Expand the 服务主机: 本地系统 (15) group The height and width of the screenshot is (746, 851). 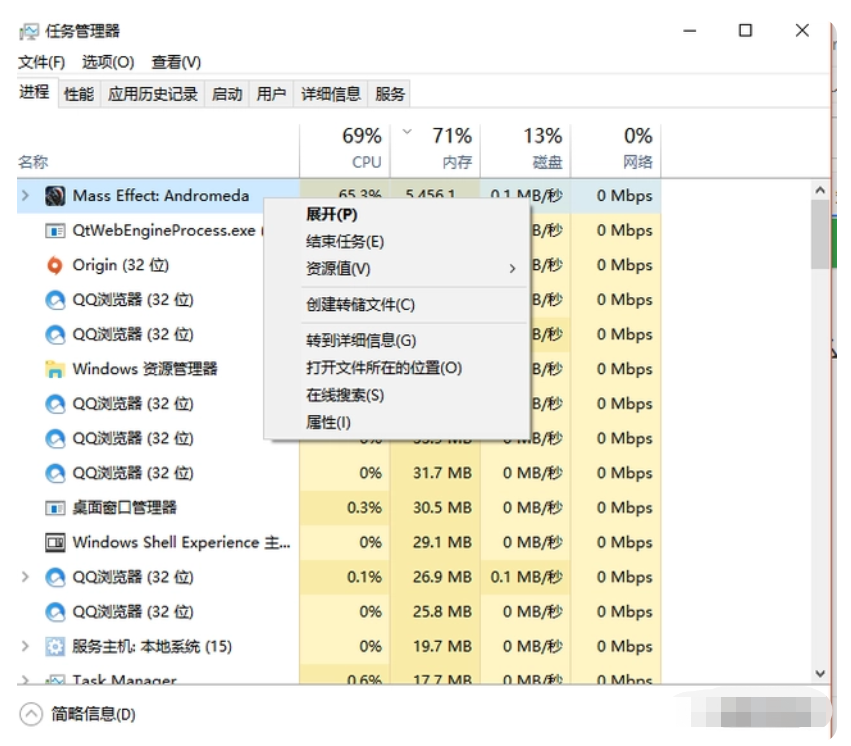point(26,646)
